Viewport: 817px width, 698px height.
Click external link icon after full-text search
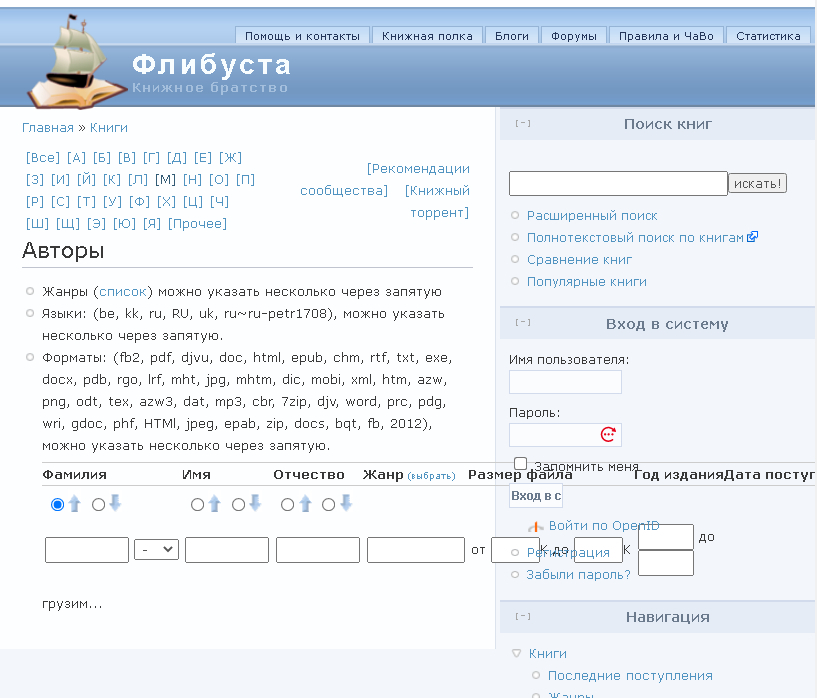tap(752, 237)
